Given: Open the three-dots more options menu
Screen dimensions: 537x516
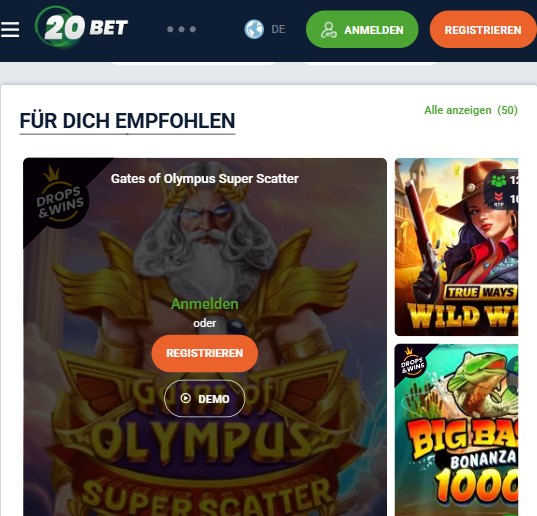Looking at the screenshot, I should tap(182, 29).
